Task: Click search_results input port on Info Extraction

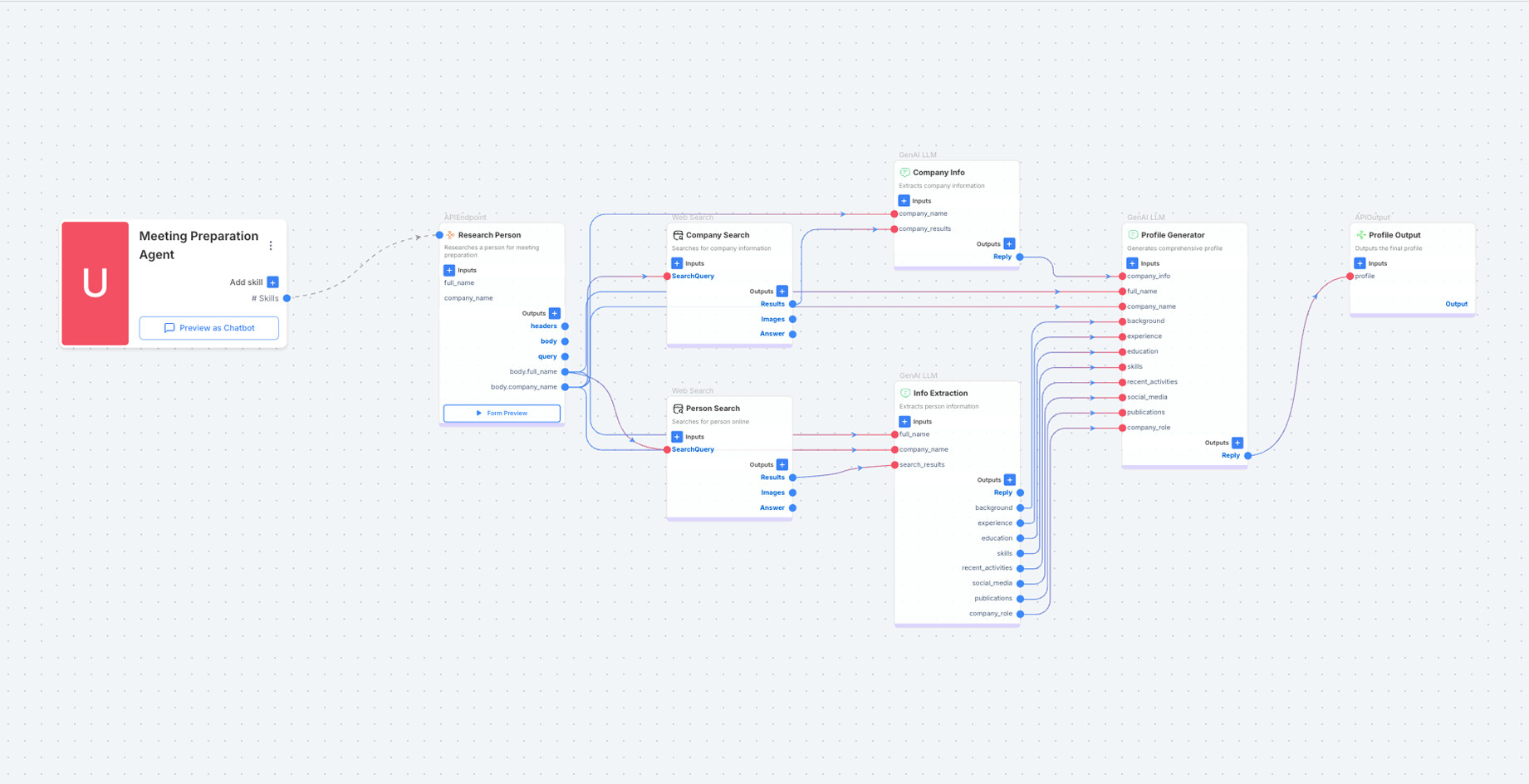Action: pyautogui.click(x=894, y=465)
